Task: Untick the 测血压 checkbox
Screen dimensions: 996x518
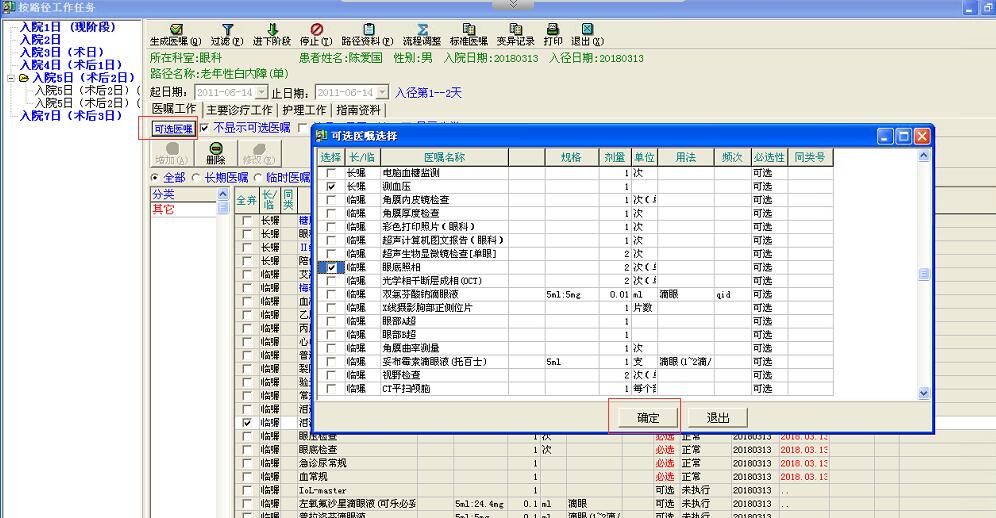Action: pos(331,186)
